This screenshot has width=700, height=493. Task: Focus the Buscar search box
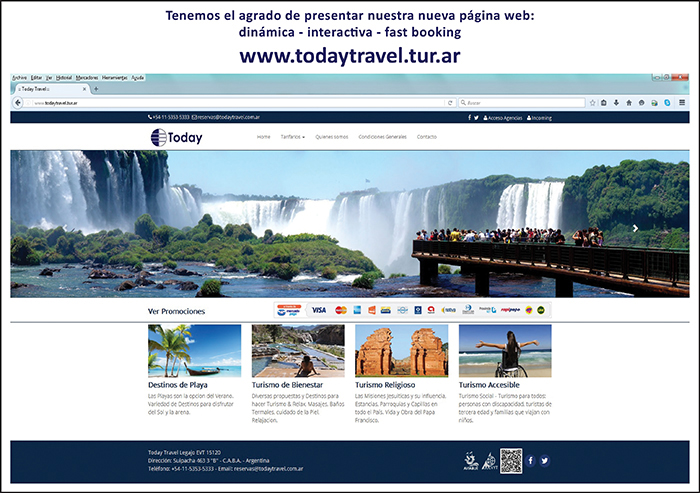click(x=521, y=103)
